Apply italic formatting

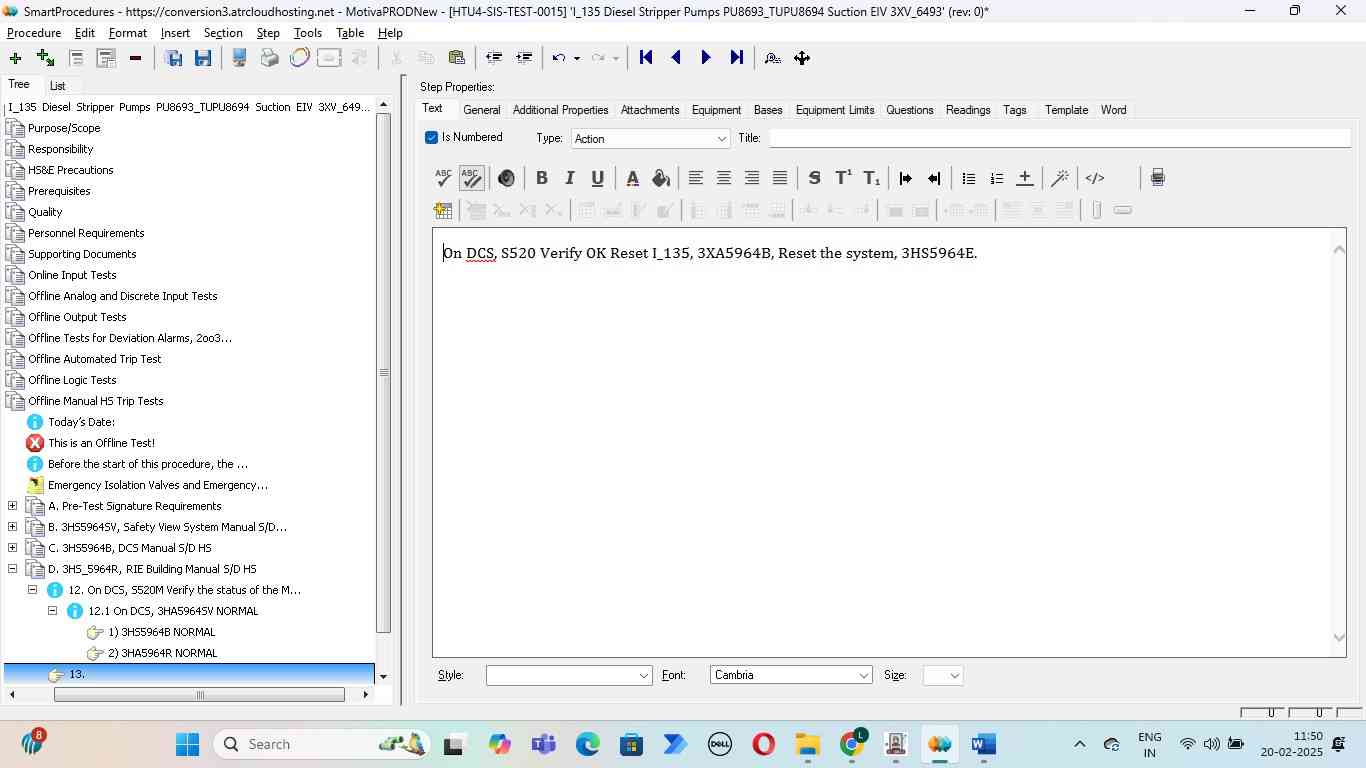point(569,178)
